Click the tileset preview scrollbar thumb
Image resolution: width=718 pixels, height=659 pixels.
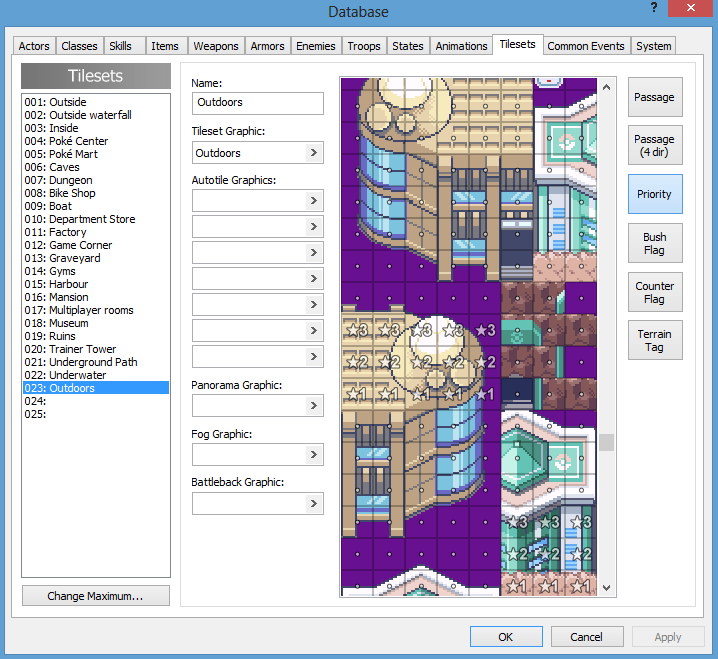(x=606, y=442)
